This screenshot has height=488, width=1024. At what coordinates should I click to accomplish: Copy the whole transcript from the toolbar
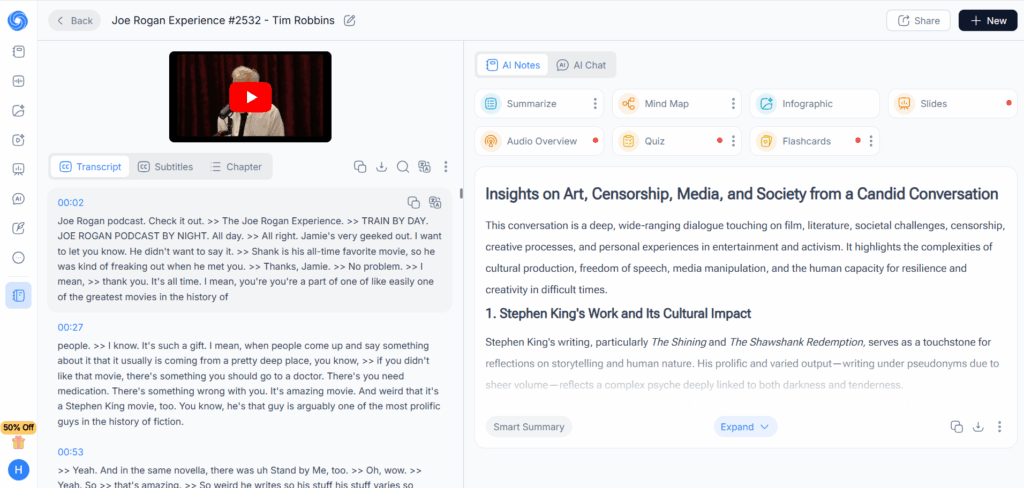coord(360,167)
